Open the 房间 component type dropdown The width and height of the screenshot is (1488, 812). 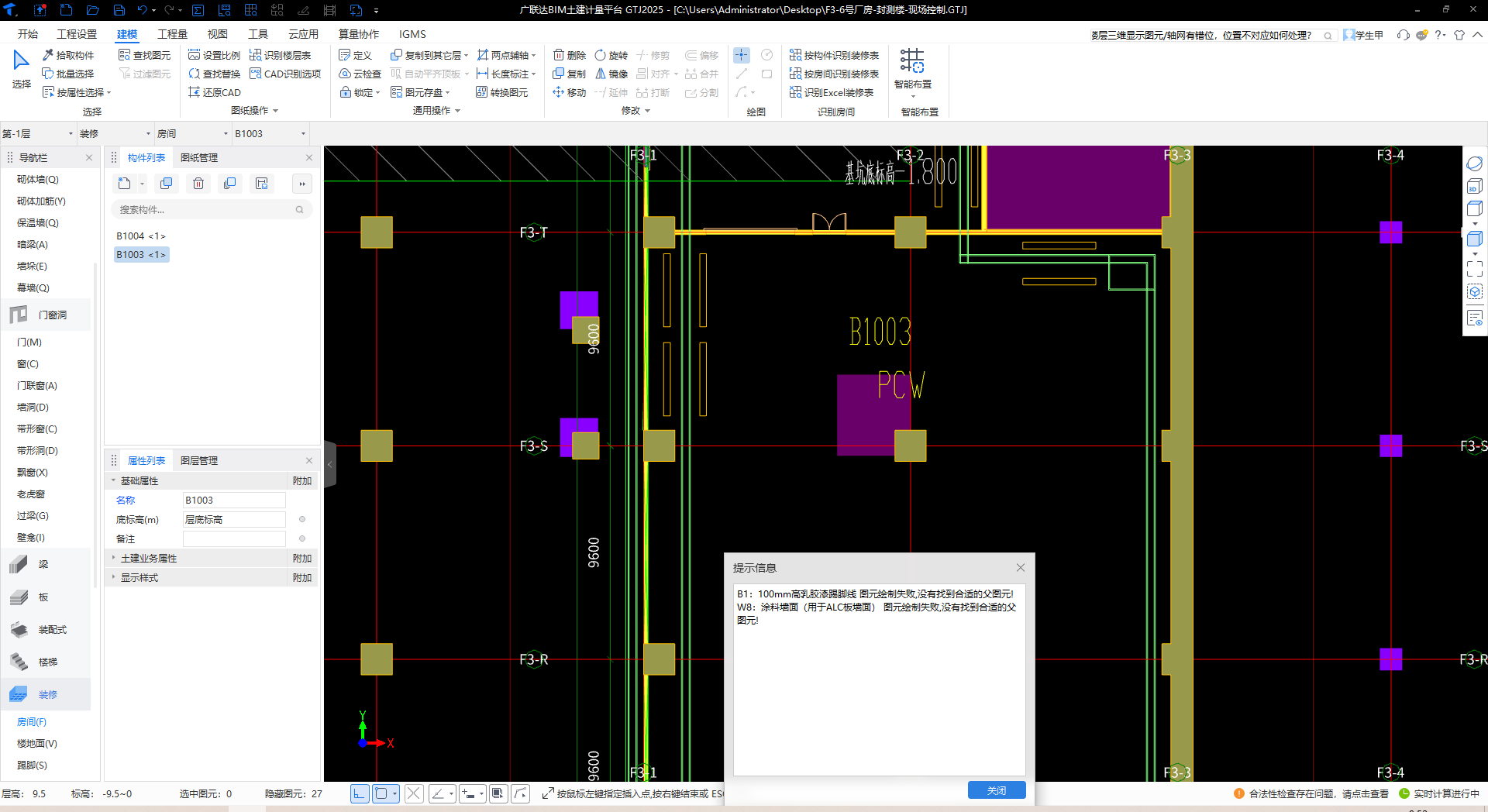pyautogui.click(x=192, y=133)
